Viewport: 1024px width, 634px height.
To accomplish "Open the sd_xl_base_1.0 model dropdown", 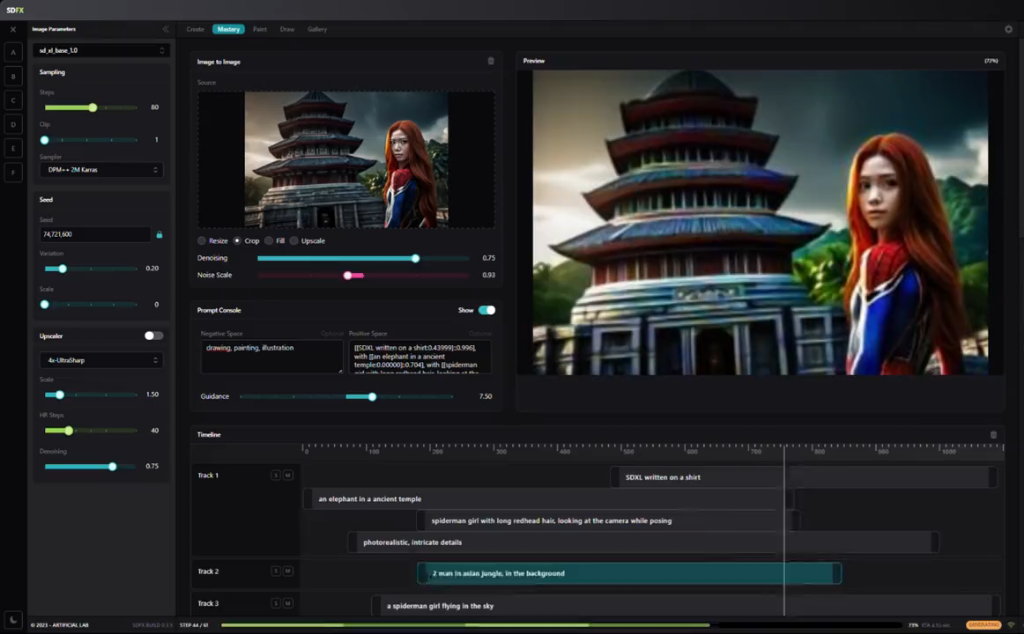I will [101, 50].
